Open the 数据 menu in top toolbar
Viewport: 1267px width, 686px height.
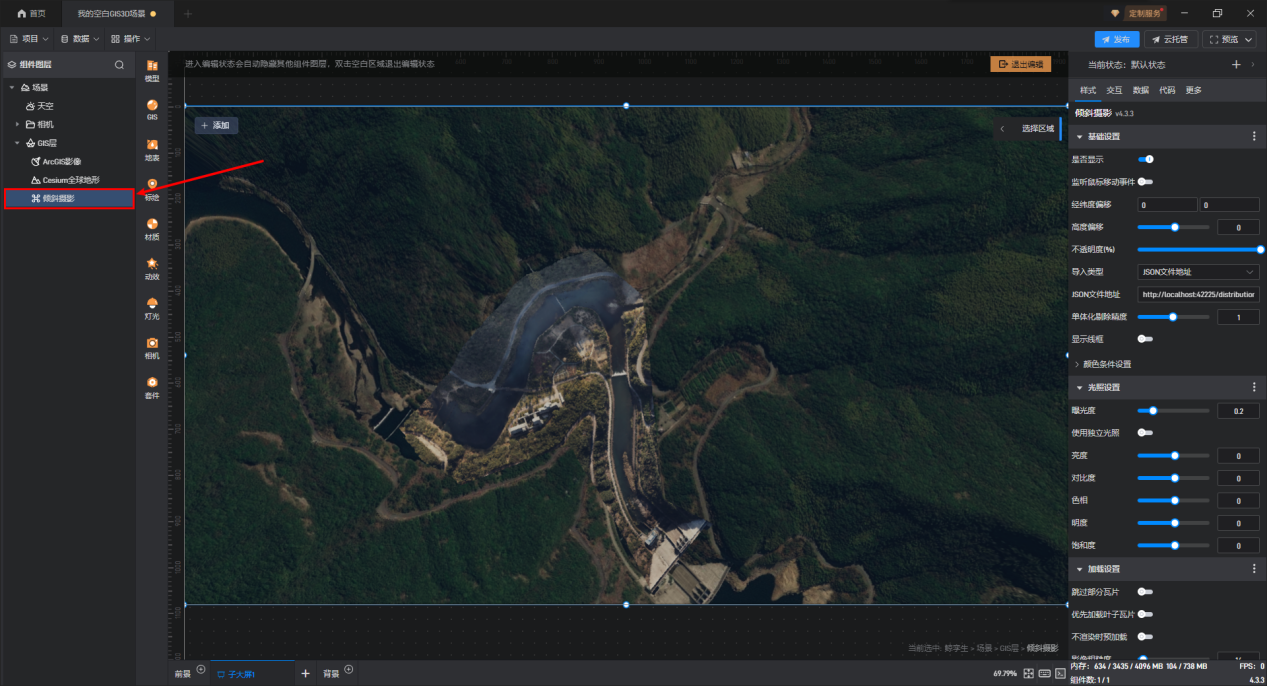[x=80, y=39]
